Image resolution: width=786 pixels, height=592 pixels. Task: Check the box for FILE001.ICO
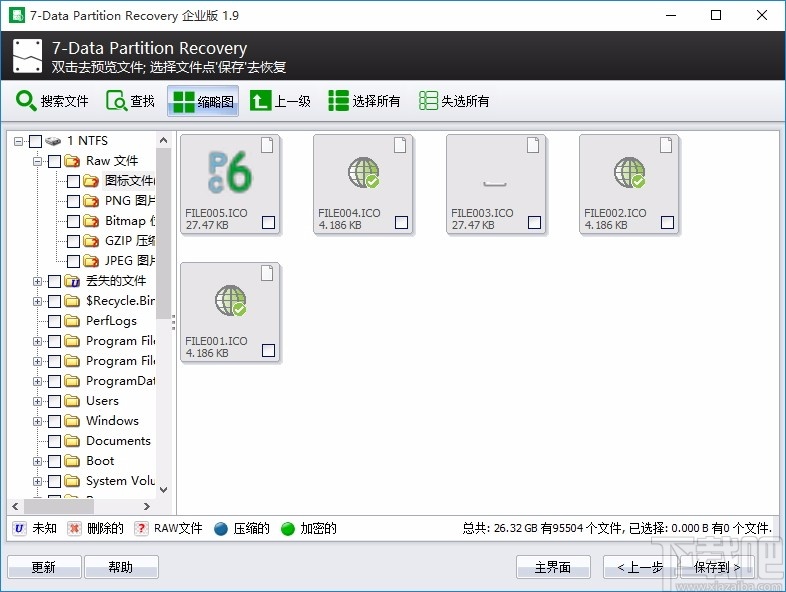coord(269,350)
